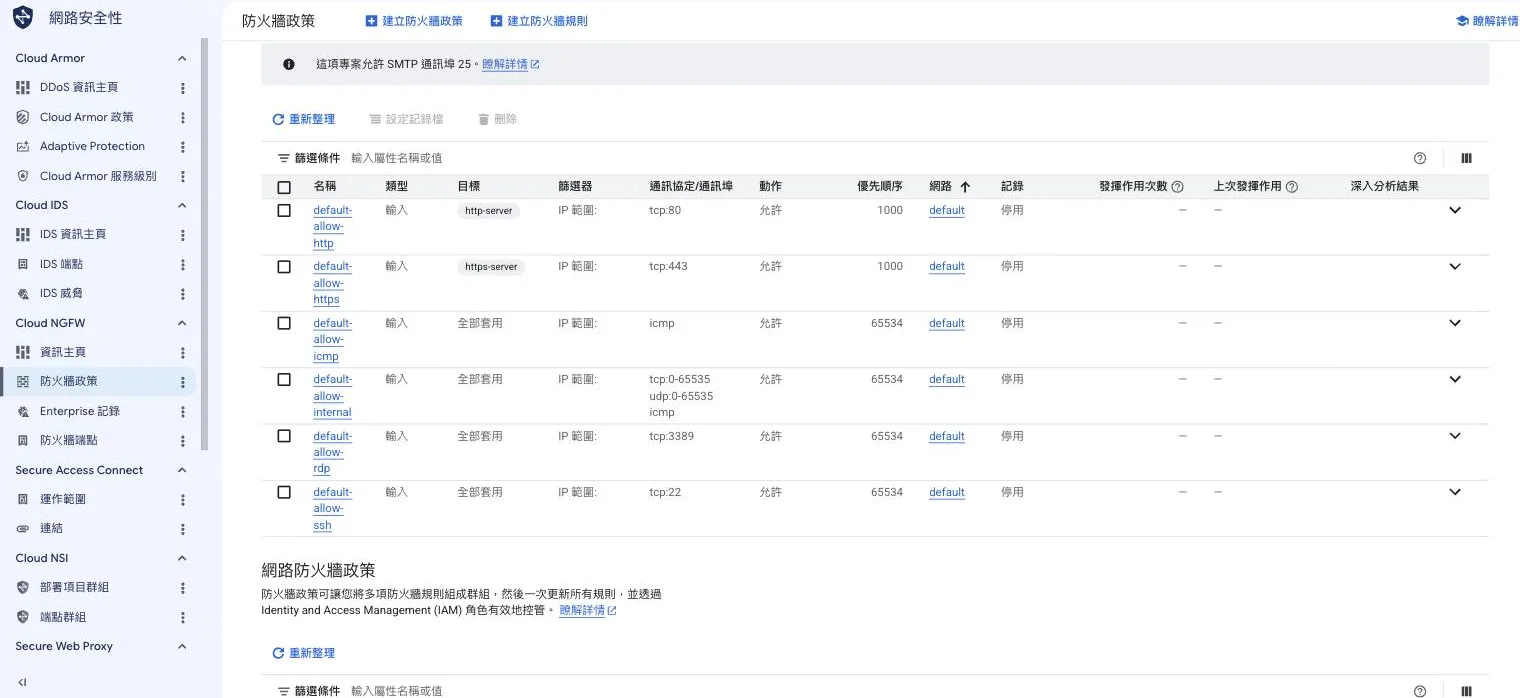Check the default-allow-internal row checkbox

[x=284, y=380]
